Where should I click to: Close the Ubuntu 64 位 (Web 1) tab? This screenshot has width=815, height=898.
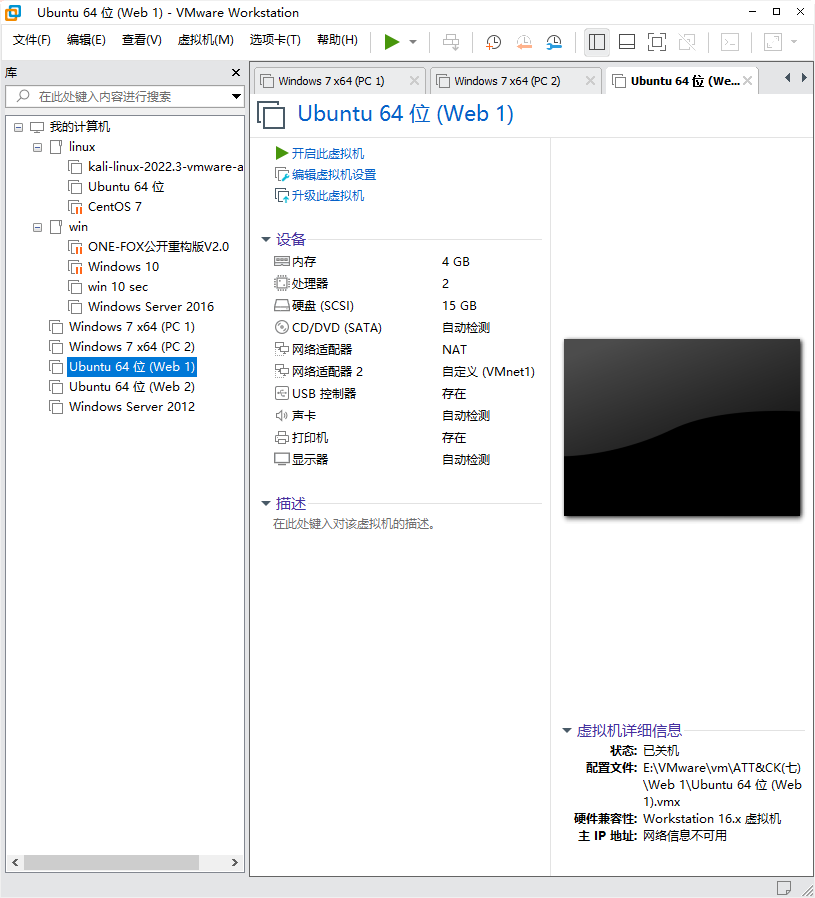click(747, 81)
